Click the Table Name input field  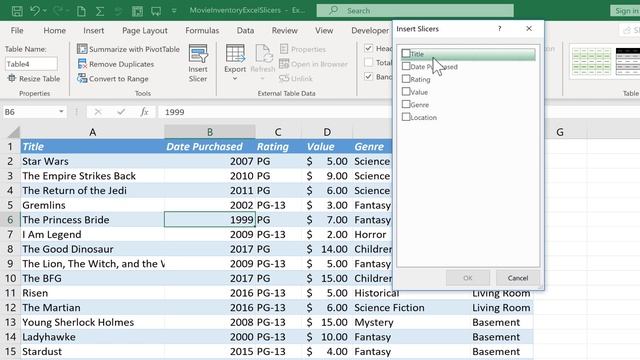pyautogui.click(x=31, y=64)
